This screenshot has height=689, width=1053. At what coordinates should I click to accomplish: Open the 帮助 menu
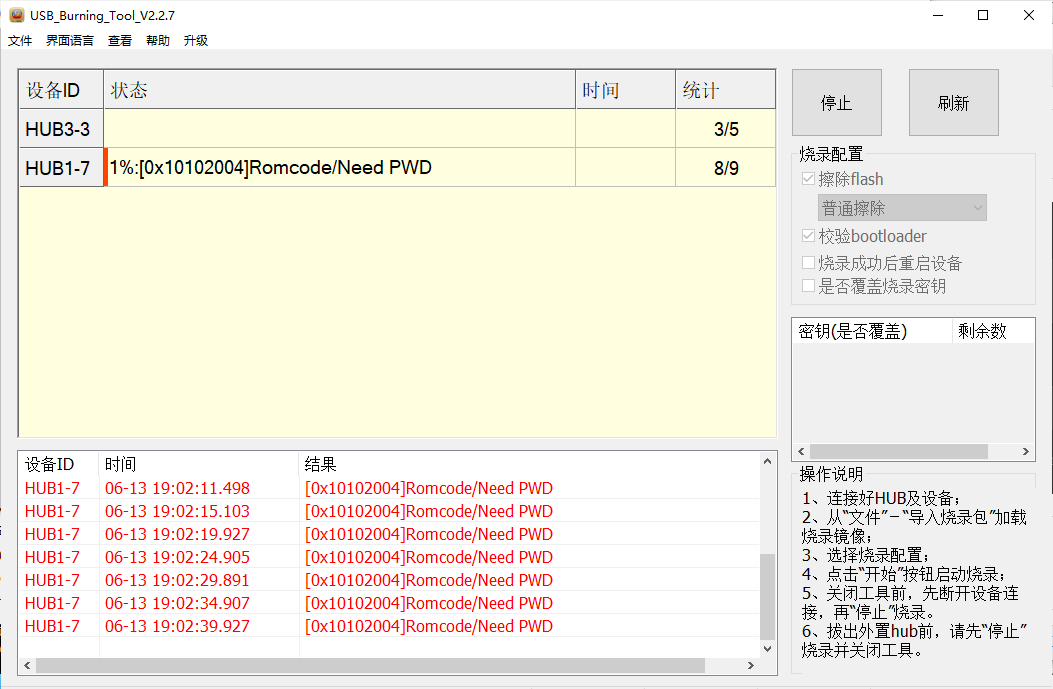tap(158, 40)
